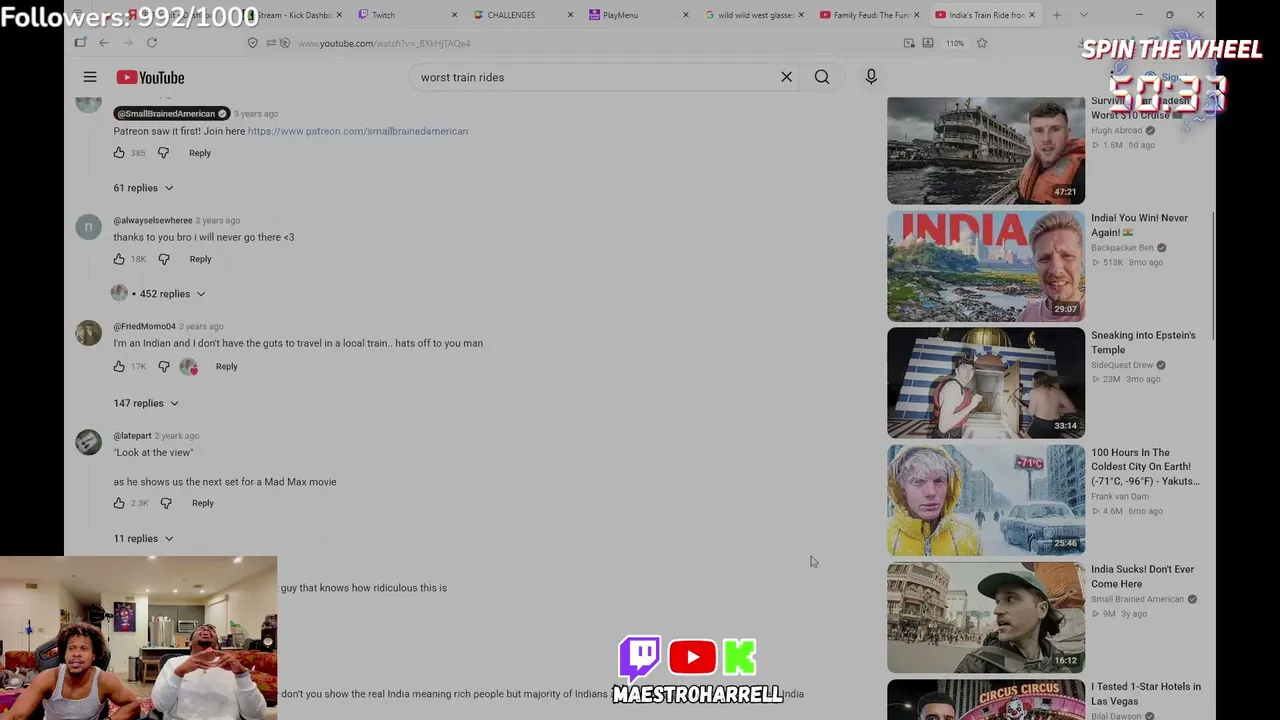1280x720 pixels.
Task: Like the @FriedMomo04 comment
Action: (119, 366)
